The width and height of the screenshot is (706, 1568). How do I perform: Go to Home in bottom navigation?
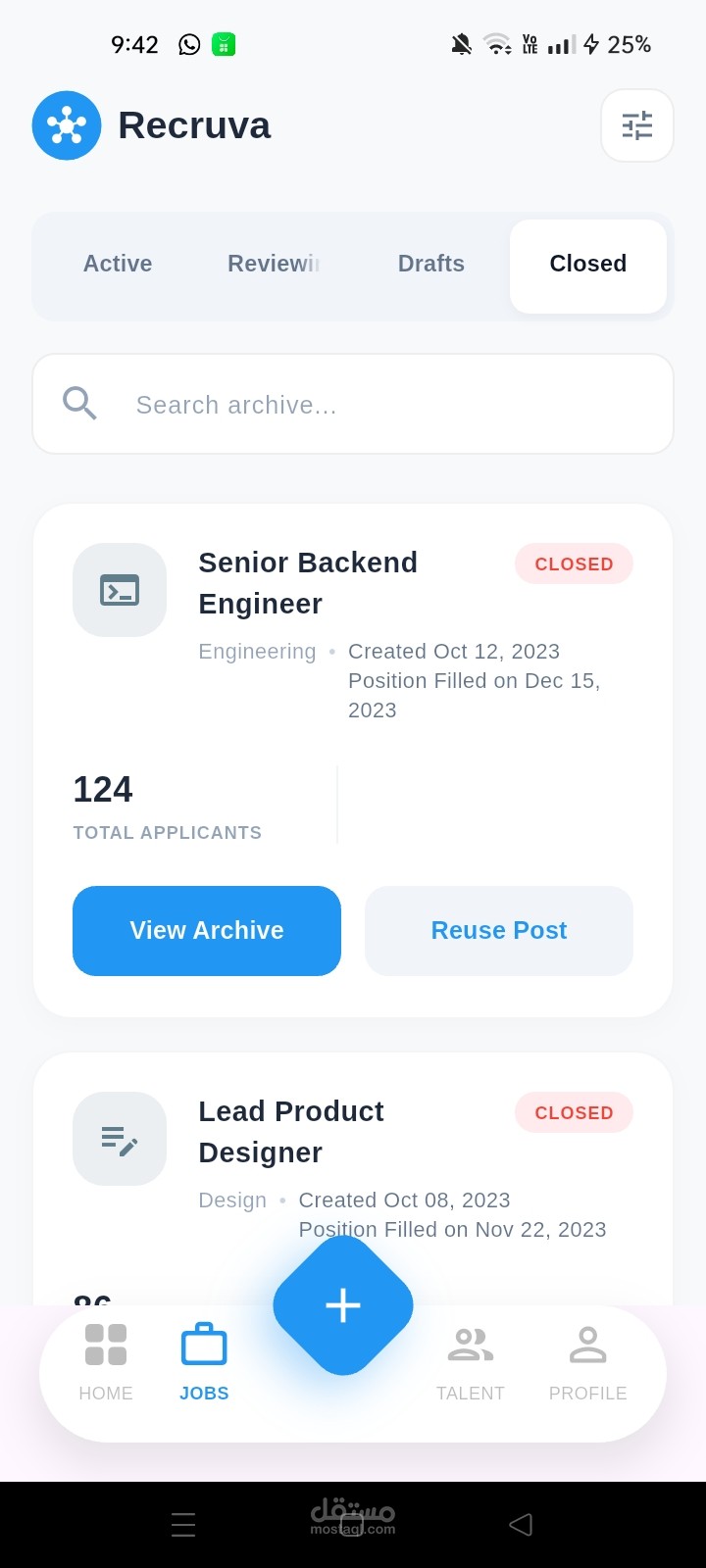click(106, 1360)
